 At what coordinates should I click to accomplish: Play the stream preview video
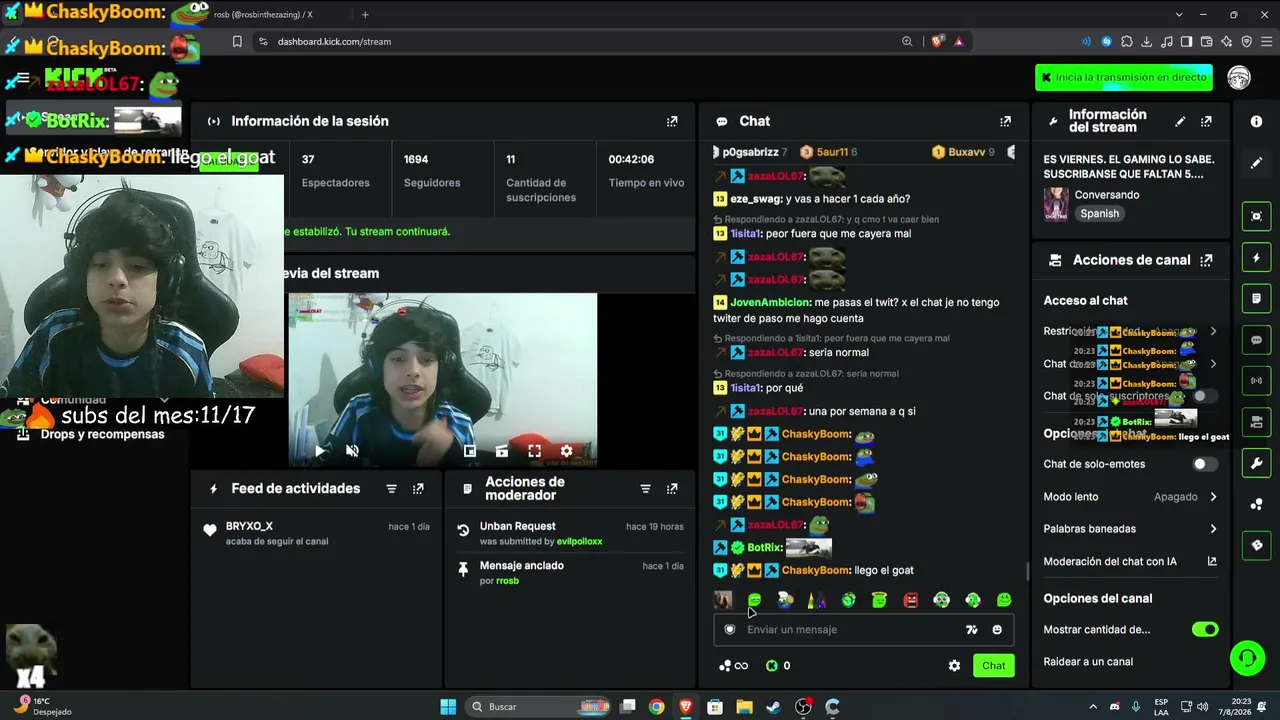[320, 451]
